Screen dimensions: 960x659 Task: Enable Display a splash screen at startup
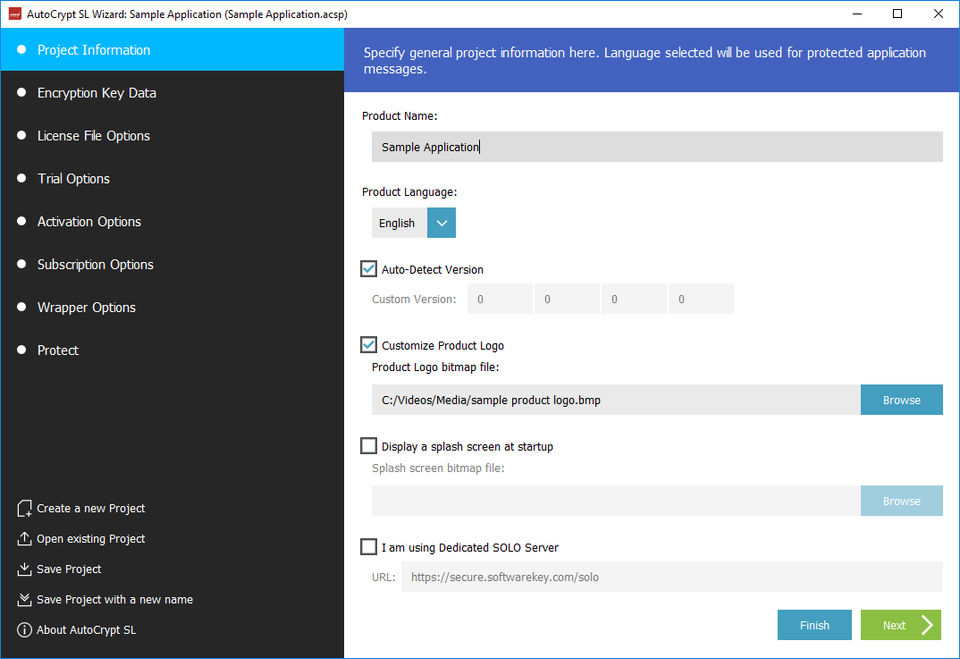click(x=369, y=446)
